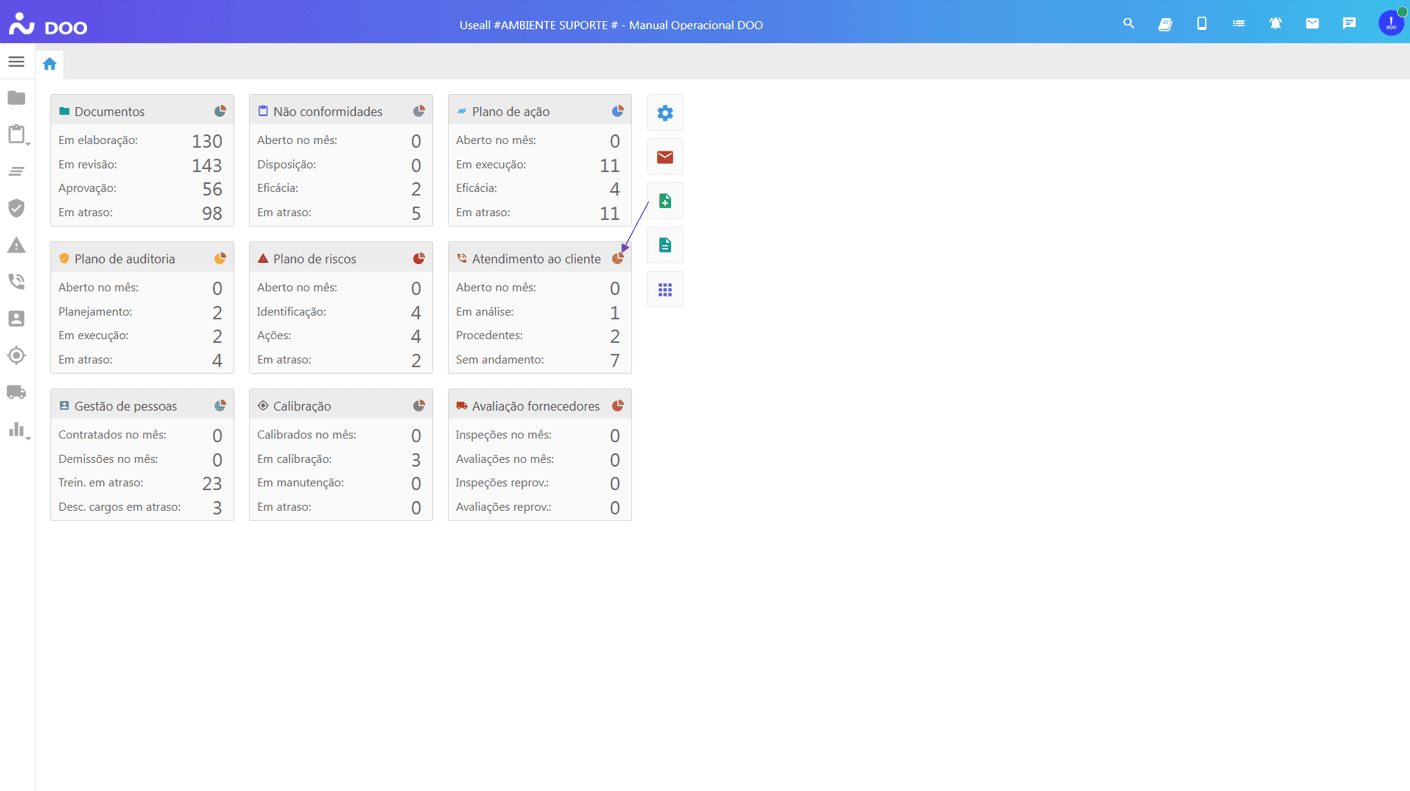
Task: Open the purple apps grid button
Action: (665, 290)
